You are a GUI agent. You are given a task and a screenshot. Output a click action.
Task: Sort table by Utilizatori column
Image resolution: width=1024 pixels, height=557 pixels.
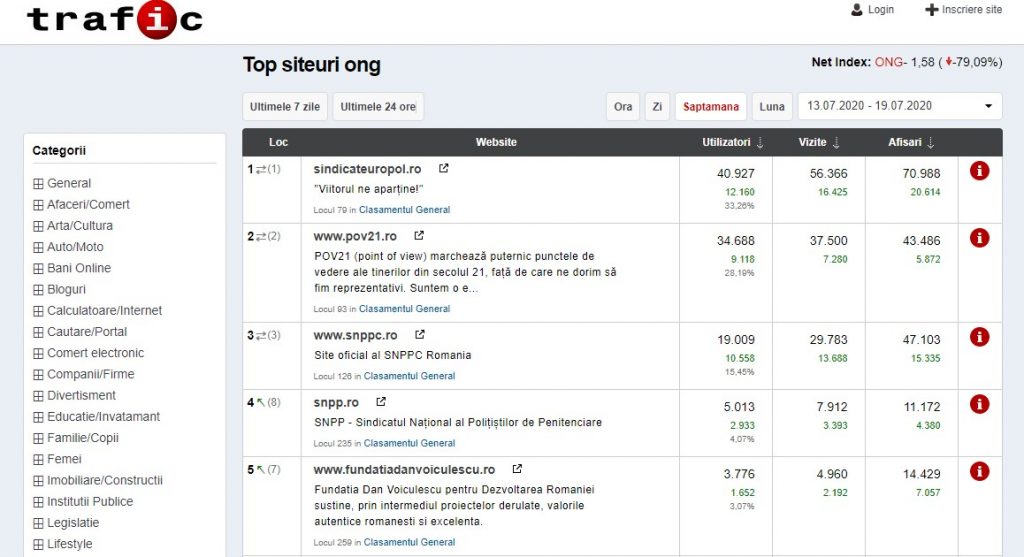732,142
